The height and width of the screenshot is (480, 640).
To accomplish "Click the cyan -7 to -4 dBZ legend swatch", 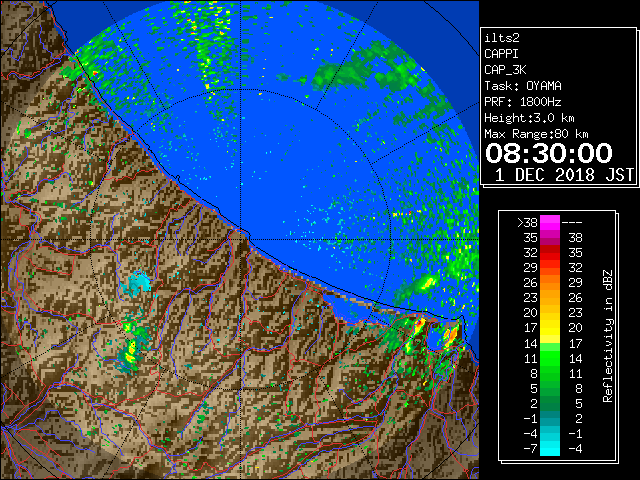I will click(550, 448).
